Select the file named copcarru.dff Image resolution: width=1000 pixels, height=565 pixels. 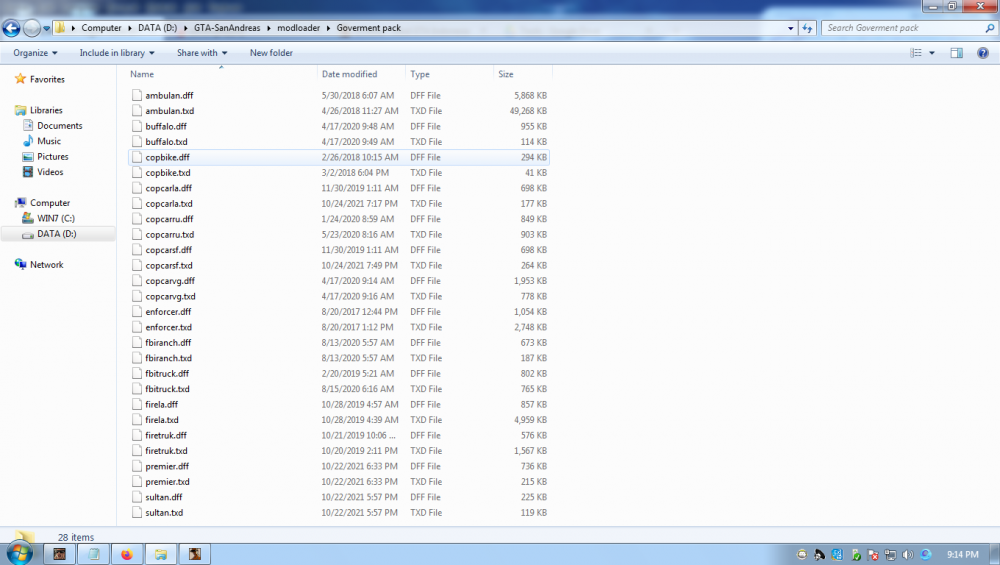pos(169,219)
